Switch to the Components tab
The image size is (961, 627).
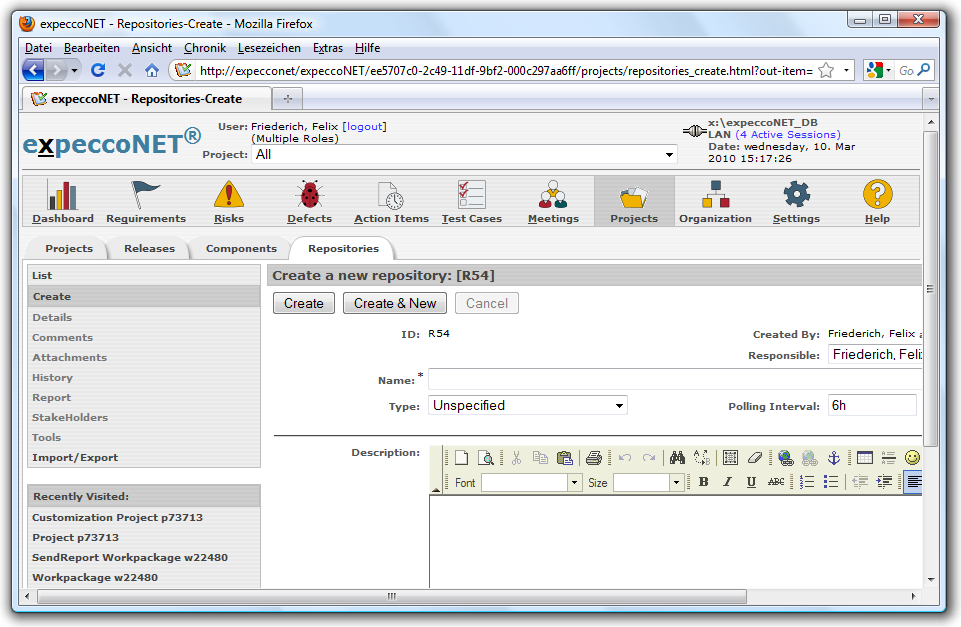point(241,248)
